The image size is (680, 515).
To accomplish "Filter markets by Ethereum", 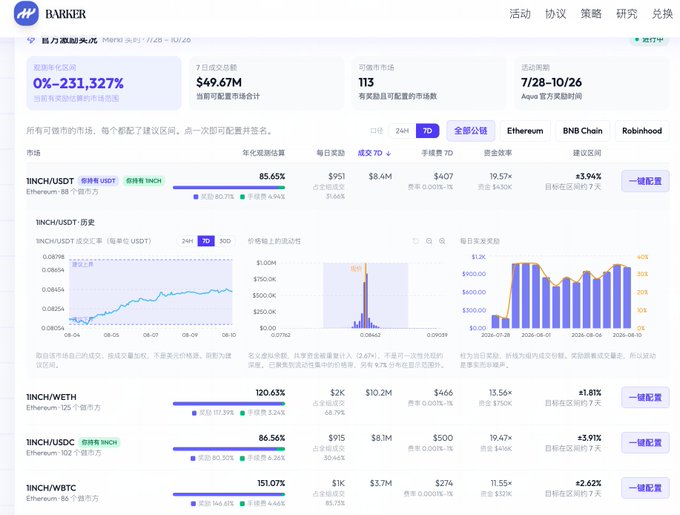I will pyautogui.click(x=525, y=130).
